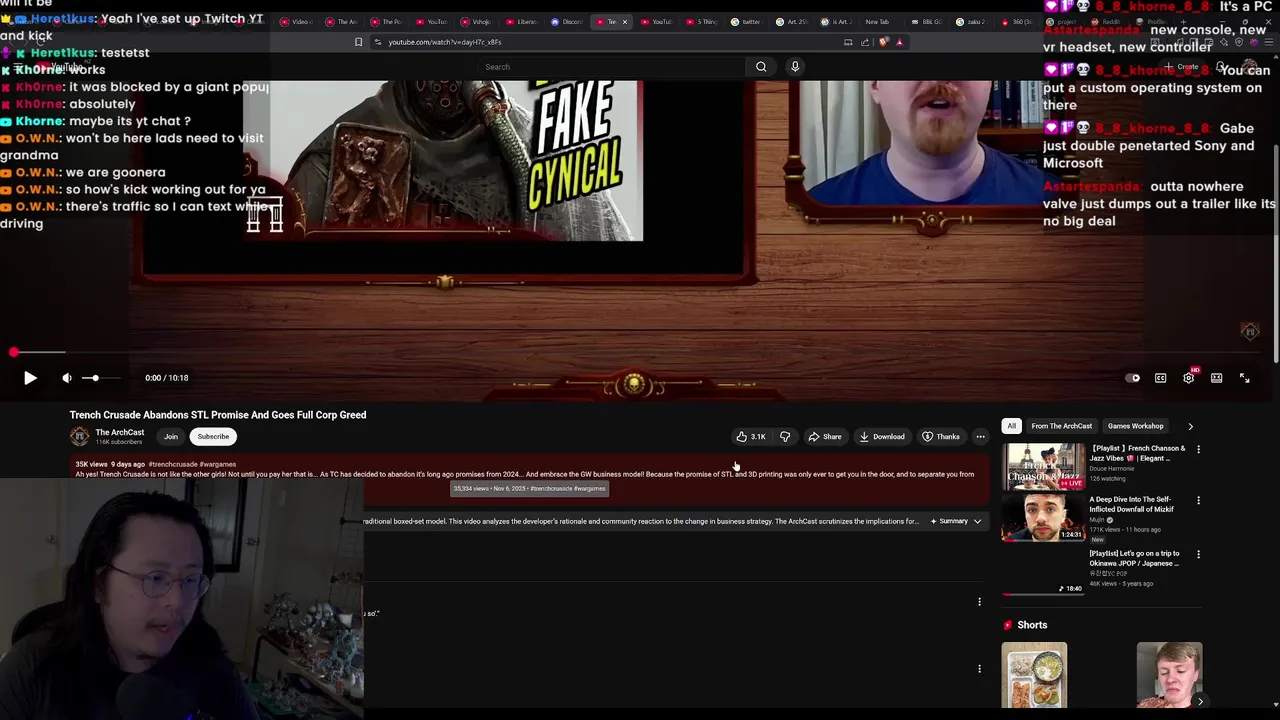
Task: Click the browser address bar URL
Action: click(445, 42)
